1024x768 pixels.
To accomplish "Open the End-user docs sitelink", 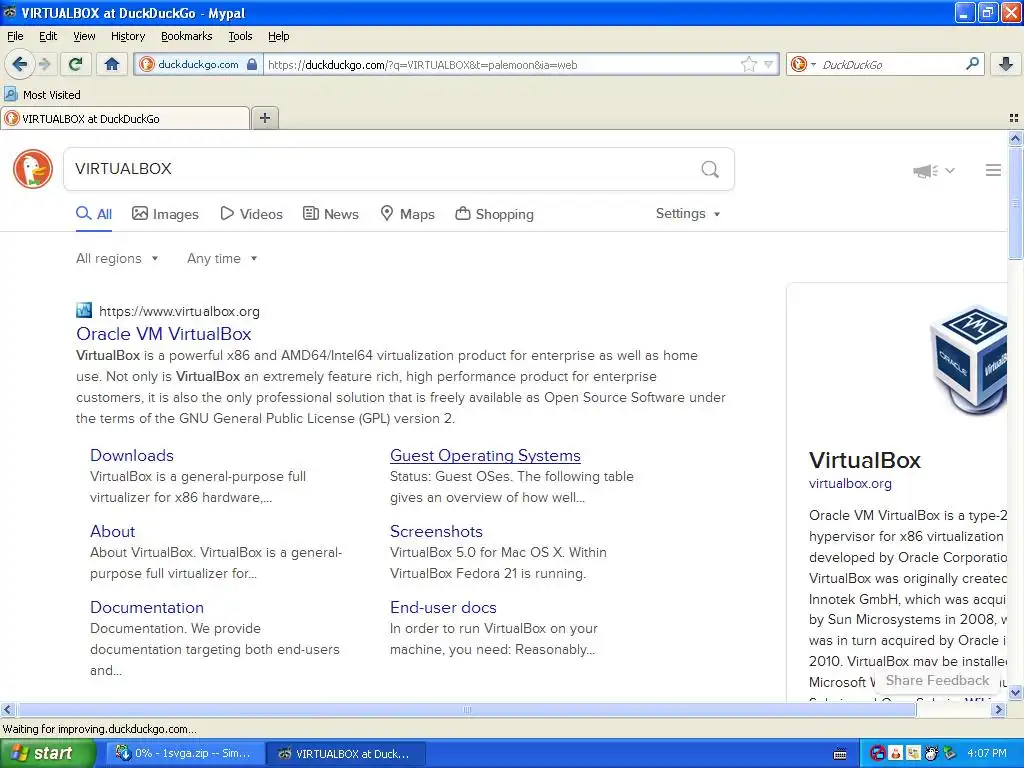I will coord(443,607).
